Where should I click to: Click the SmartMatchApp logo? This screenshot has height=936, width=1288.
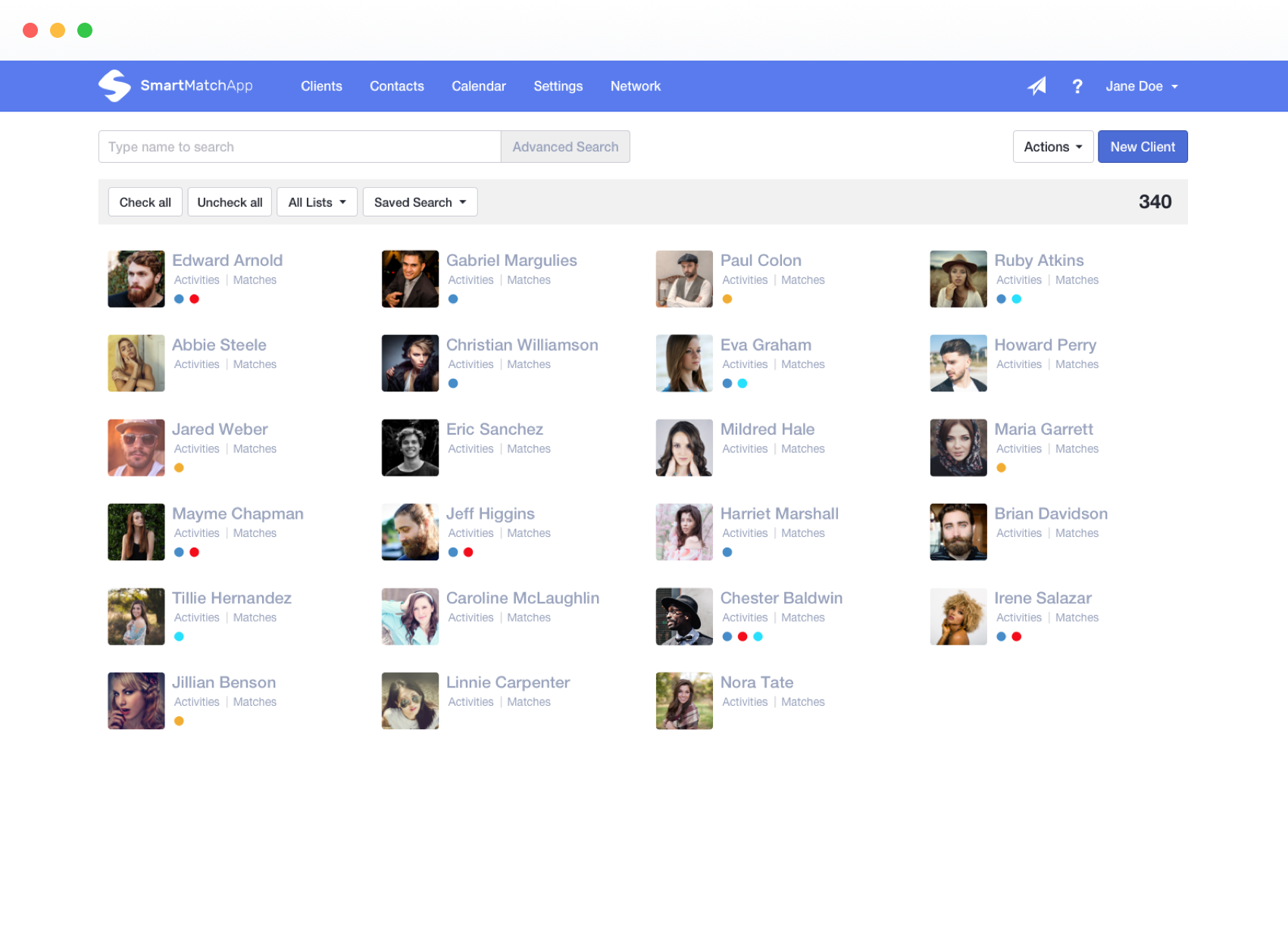(175, 86)
